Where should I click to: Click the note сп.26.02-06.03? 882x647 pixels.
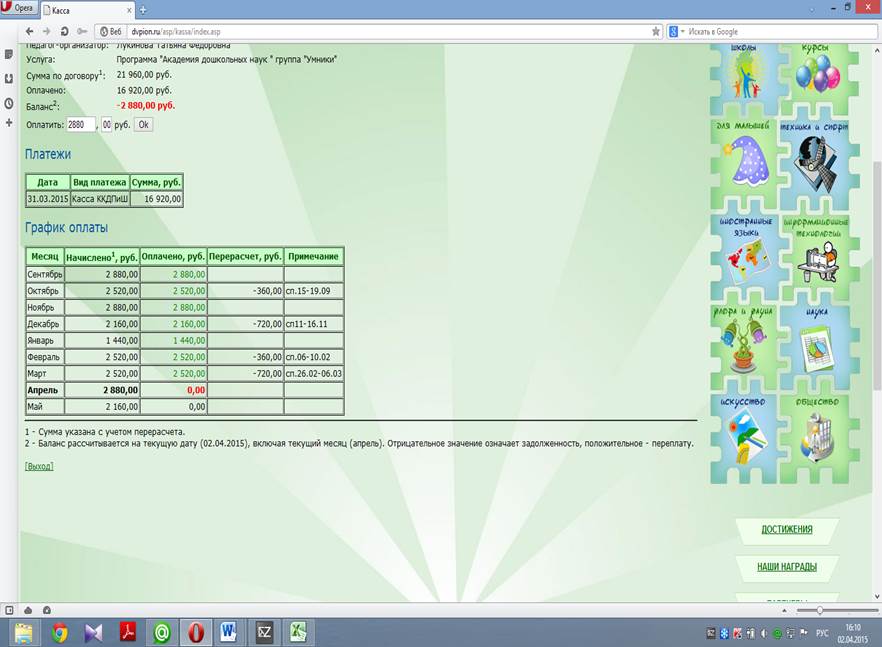(314, 374)
